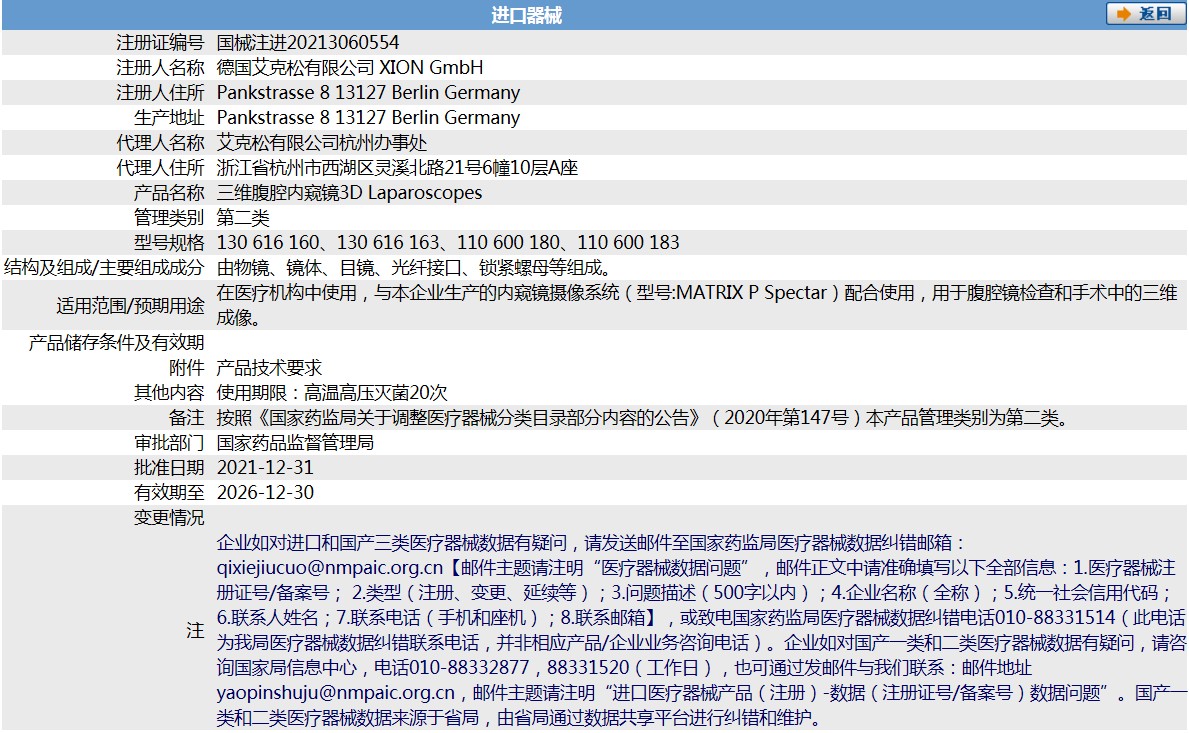Image resolution: width=1189 pixels, height=733 pixels.
Task: Select the email yaopinshuju@nmpaic.org.cn
Action: pyautogui.click(x=336, y=693)
